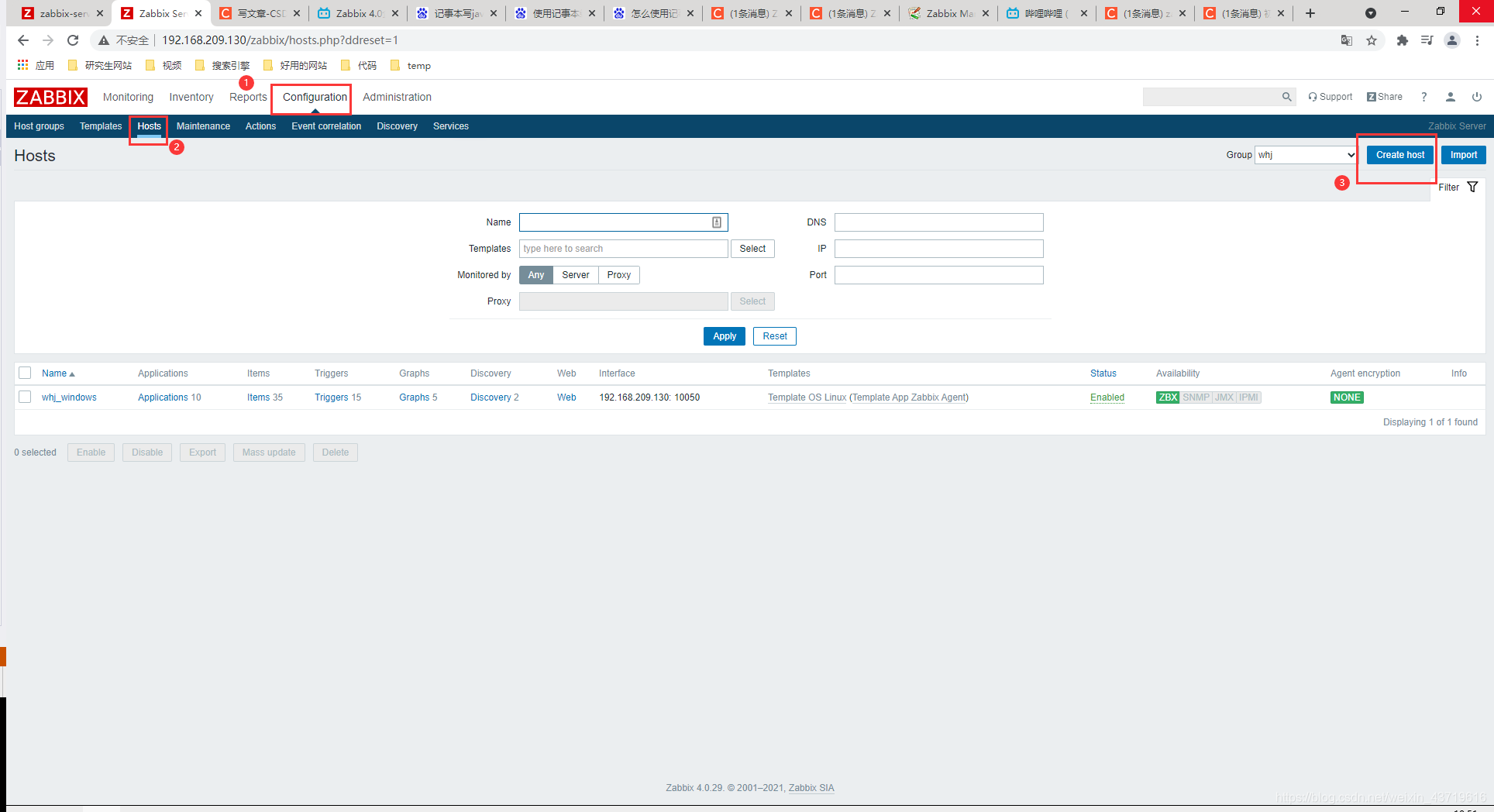Open the Monitoring menu
This screenshot has width=1494, height=812.
pyautogui.click(x=128, y=97)
